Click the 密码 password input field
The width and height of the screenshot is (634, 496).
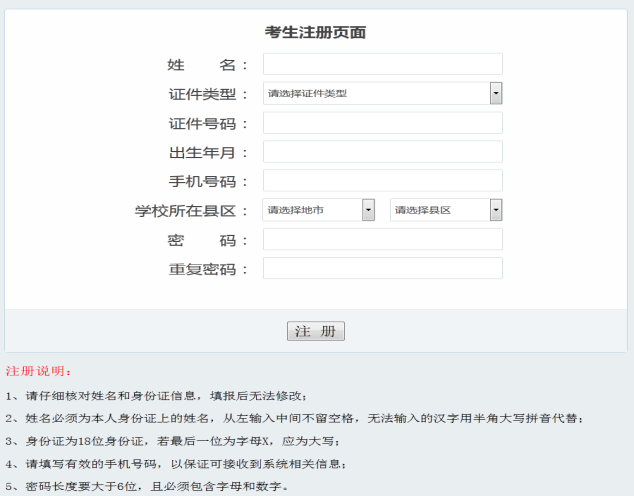(382, 240)
